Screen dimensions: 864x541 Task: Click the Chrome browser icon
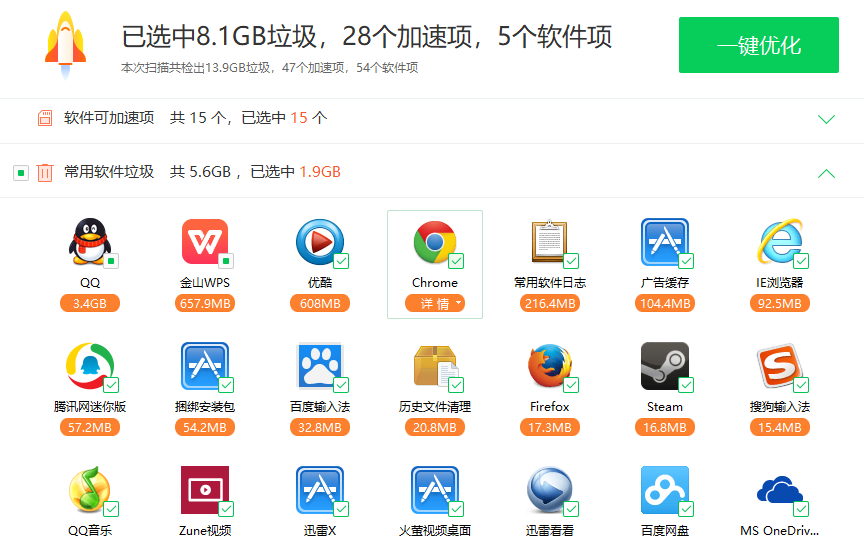point(435,241)
